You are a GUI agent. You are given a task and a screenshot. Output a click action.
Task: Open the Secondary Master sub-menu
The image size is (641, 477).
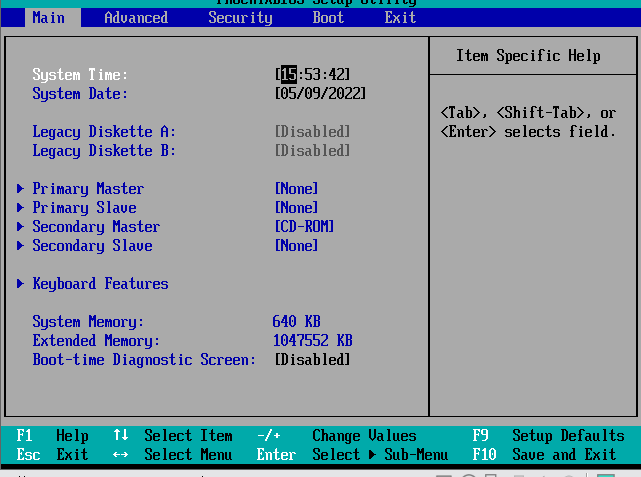[96, 227]
